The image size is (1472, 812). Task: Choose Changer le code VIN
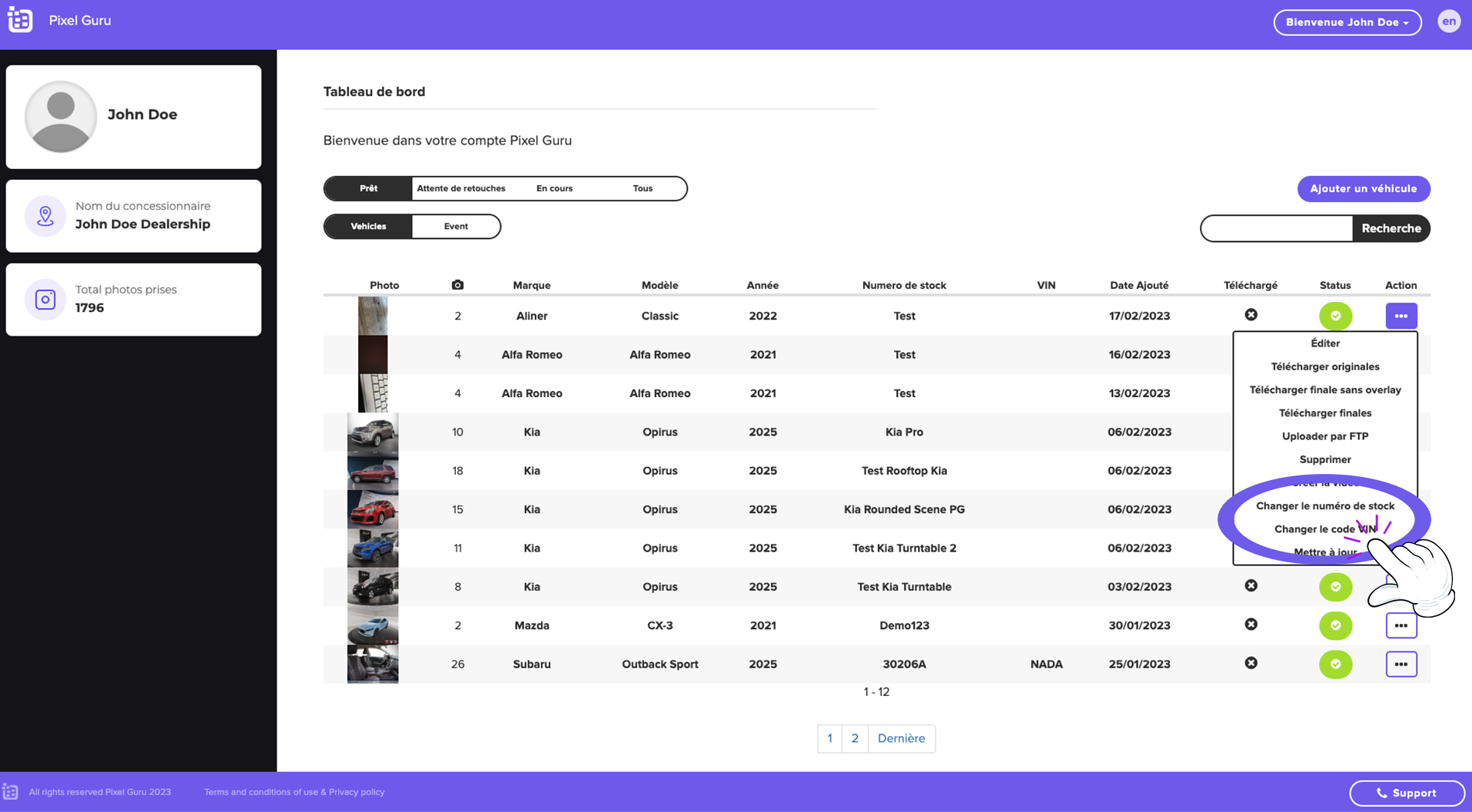click(1324, 529)
